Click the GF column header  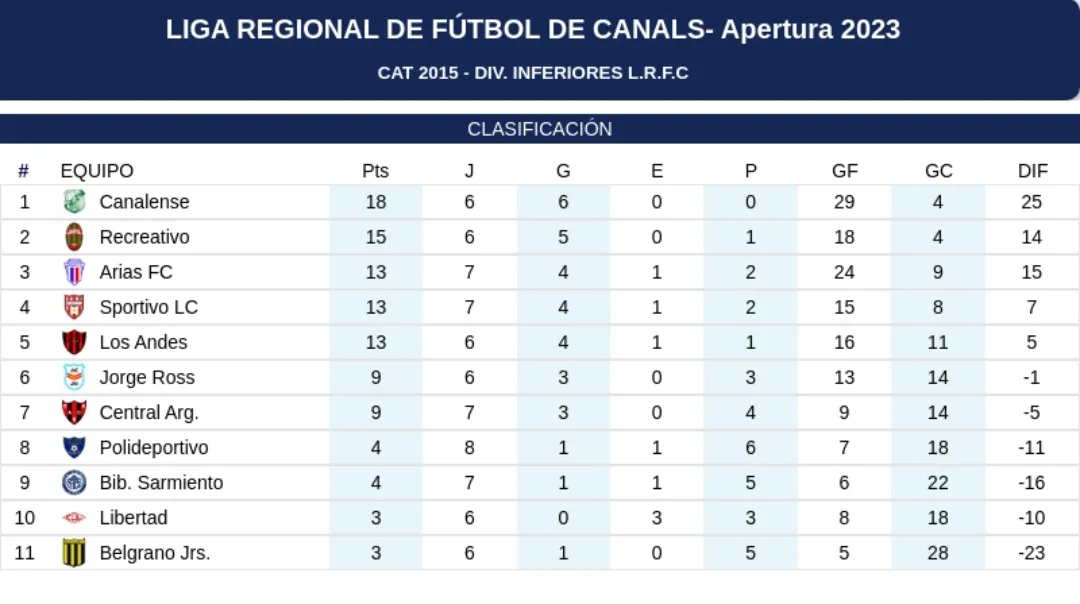(x=844, y=171)
